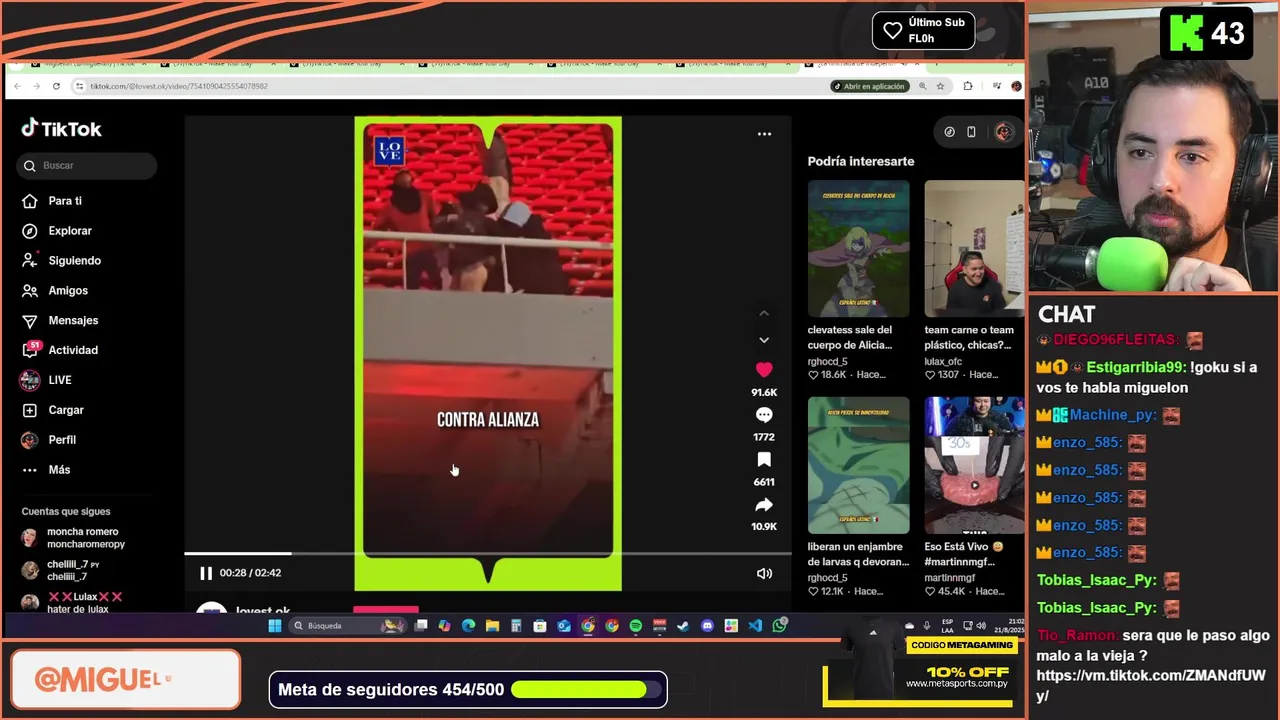
Task: Open the rghocd_5 author under clevatess video
Action: [x=828, y=361]
